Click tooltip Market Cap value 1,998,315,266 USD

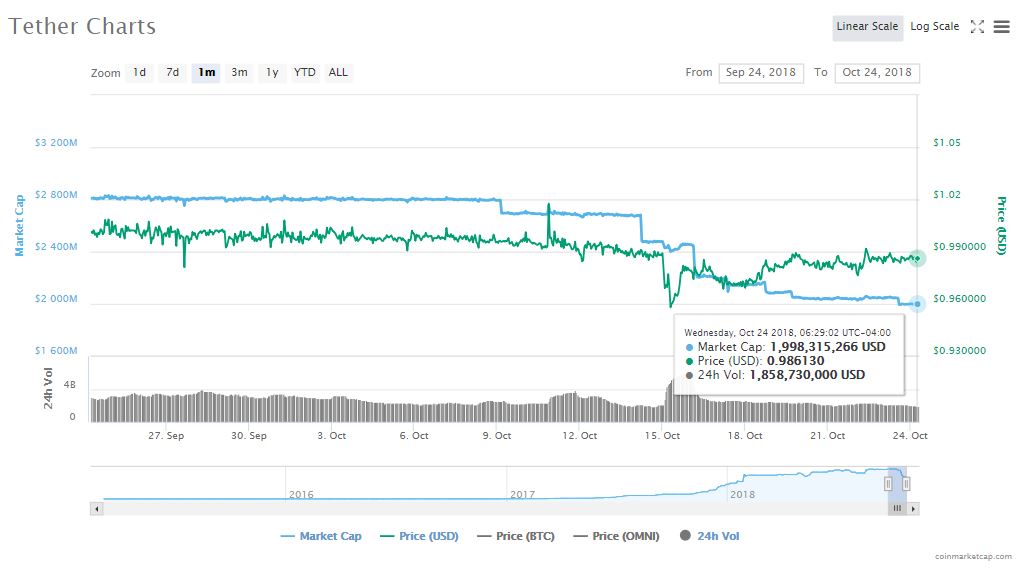coord(828,347)
